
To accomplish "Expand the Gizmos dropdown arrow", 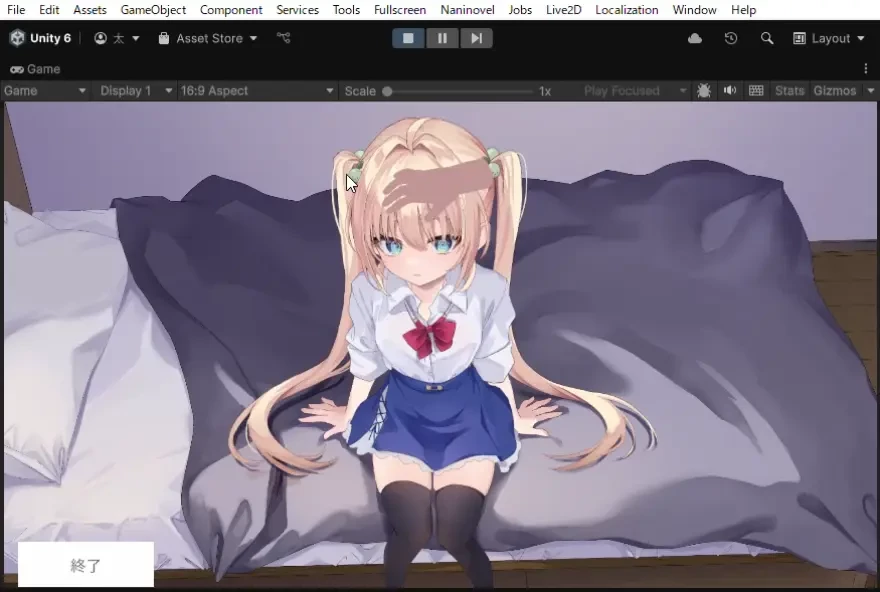I will pyautogui.click(x=870, y=91).
